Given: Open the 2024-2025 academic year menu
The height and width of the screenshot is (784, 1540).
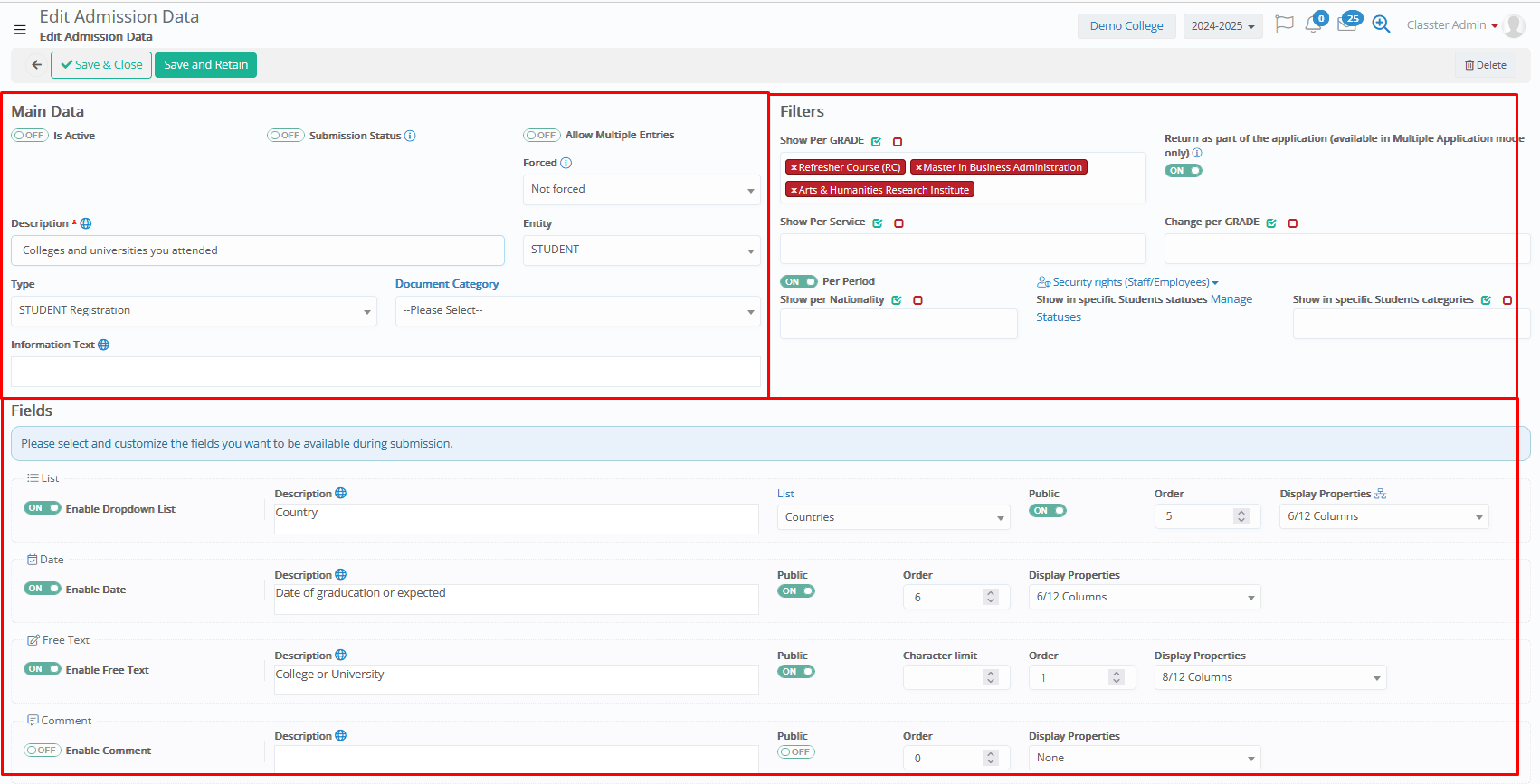Looking at the screenshot, I should coord(1222,26).
